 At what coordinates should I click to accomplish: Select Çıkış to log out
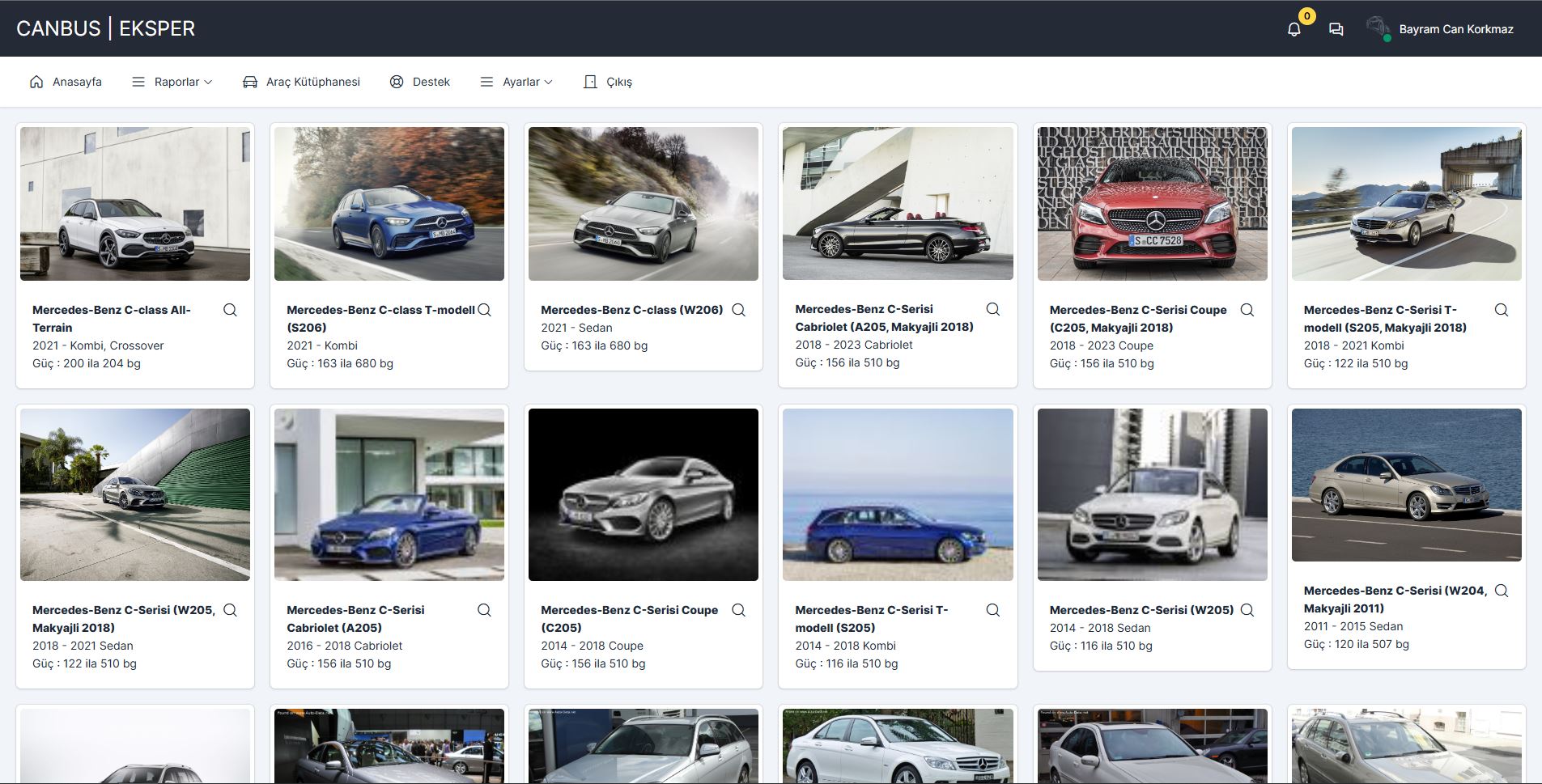tap(608, 82)
